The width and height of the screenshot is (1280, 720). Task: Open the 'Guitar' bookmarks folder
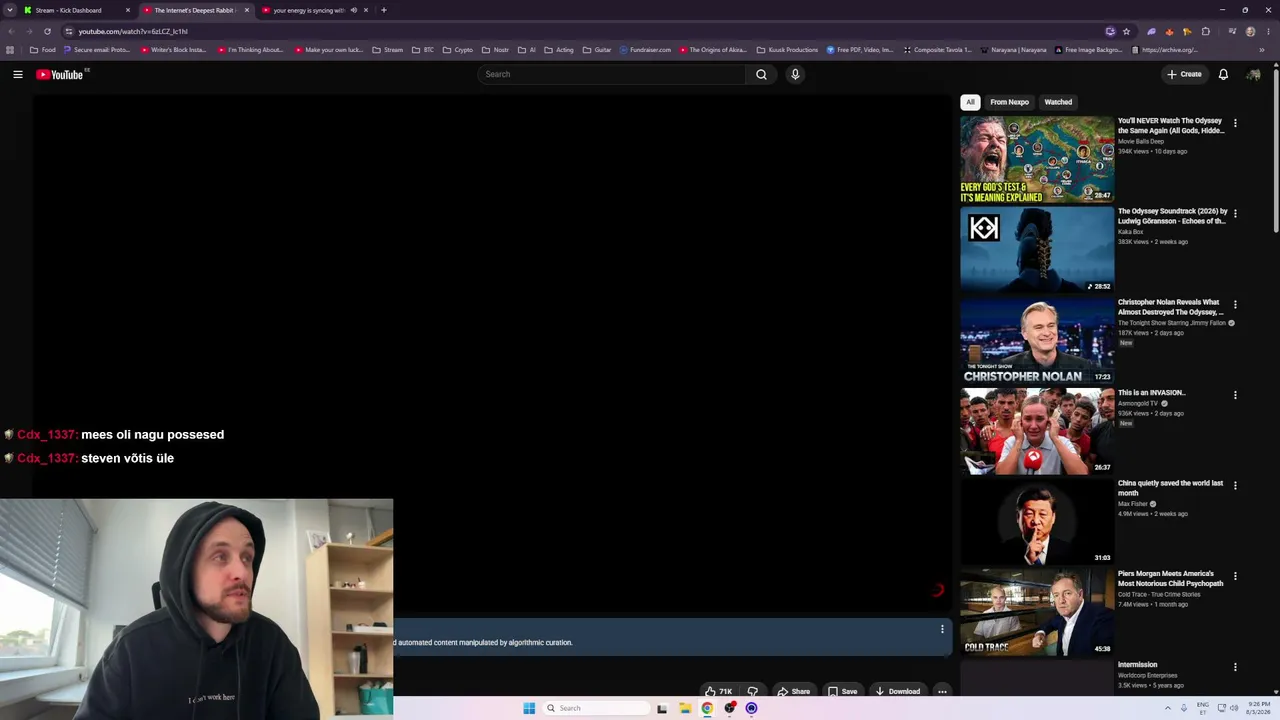click(597, 50)
